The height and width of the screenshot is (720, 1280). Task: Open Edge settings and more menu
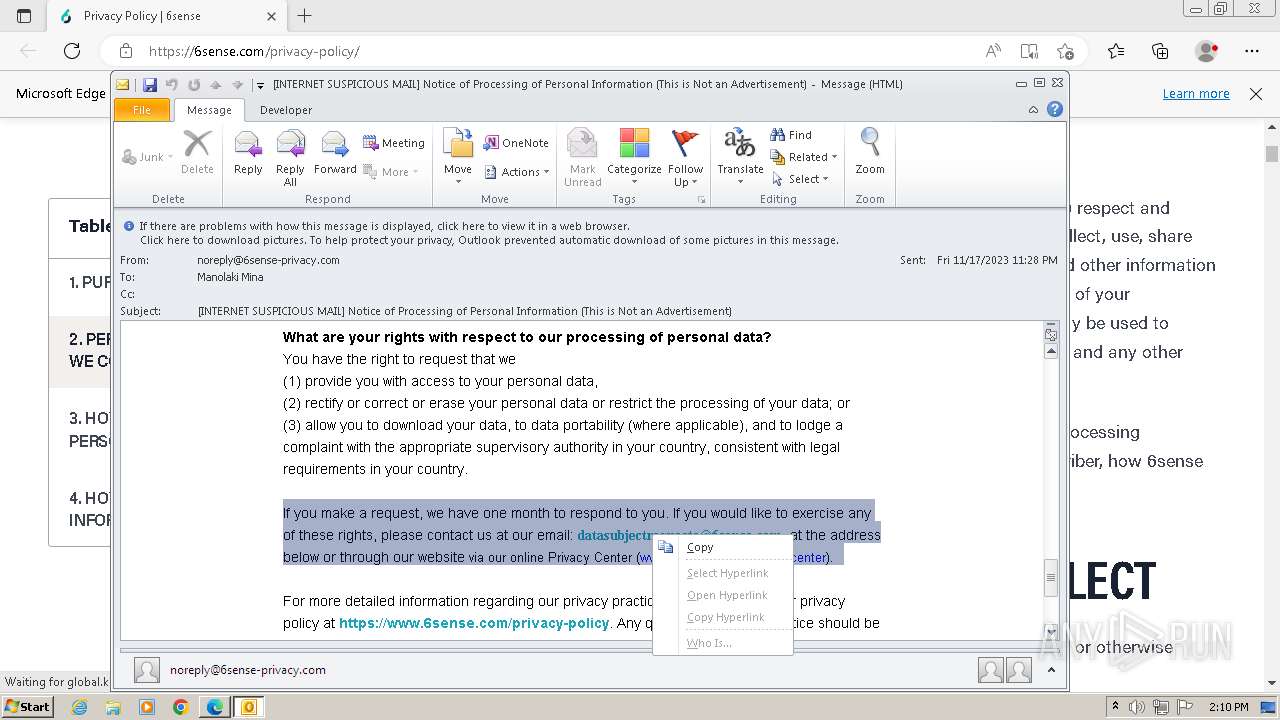[x=1252, y=51]
